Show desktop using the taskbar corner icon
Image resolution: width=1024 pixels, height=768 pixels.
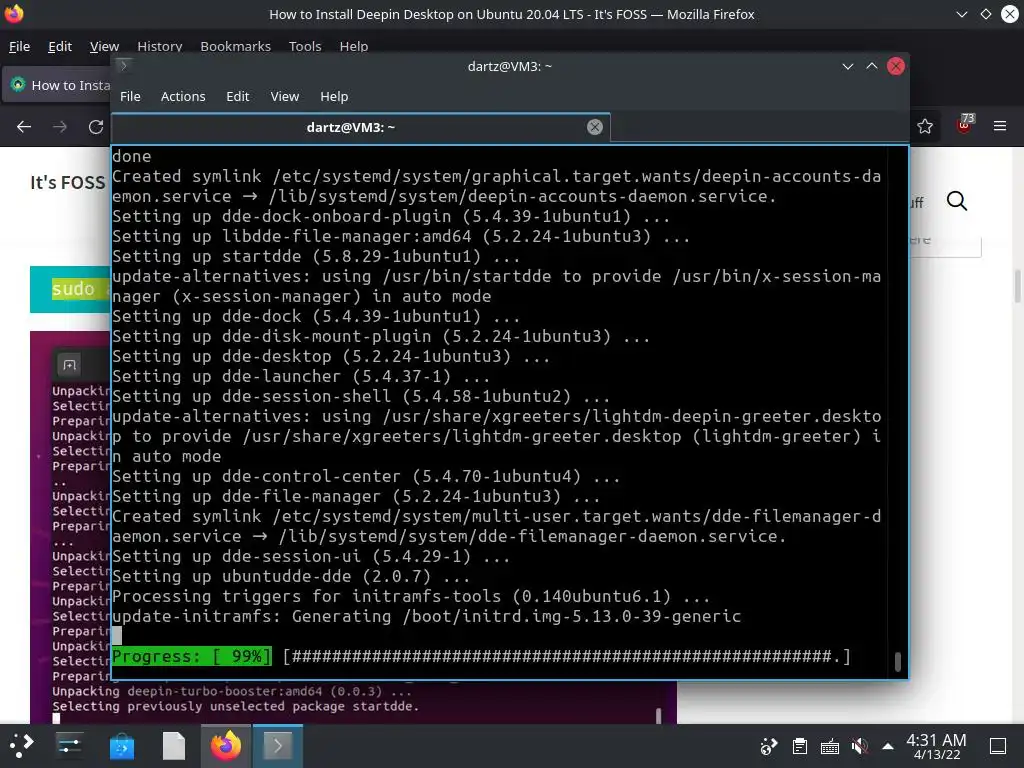[998, 746]
